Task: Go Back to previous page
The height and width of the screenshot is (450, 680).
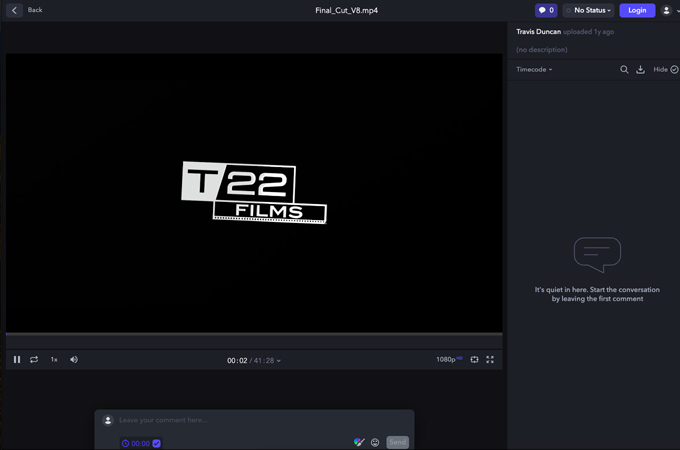Action: pyautogui.click(x=24, y=10)
